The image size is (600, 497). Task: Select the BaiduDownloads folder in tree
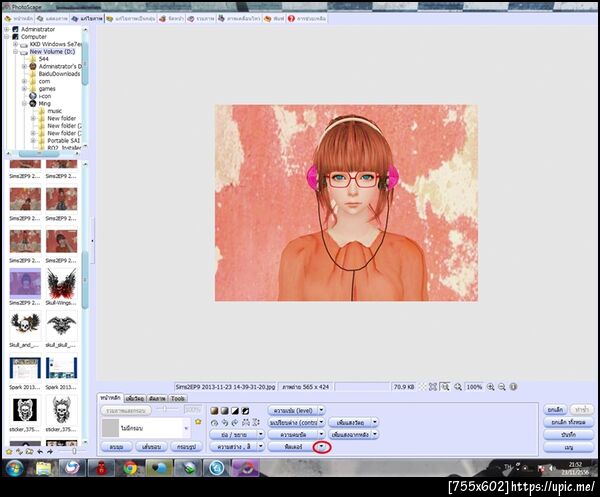[59, 74]
